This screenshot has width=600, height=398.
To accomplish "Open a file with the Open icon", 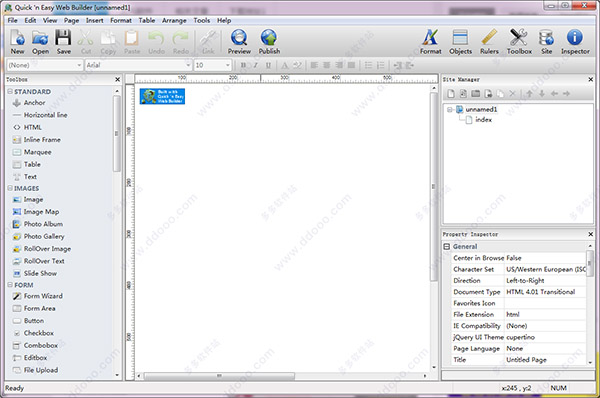I will (40, 42).
